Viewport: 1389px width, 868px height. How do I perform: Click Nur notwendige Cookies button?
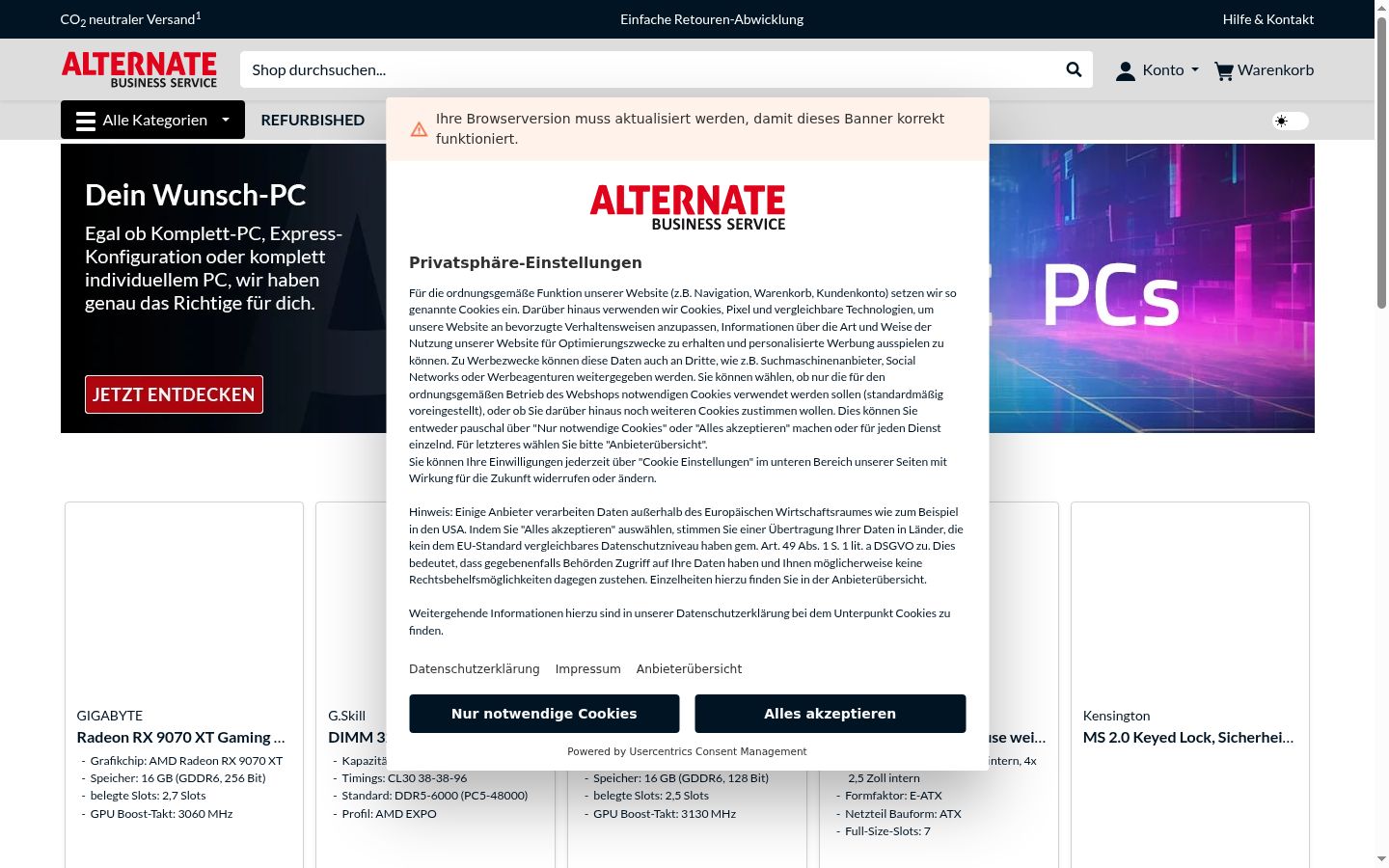pos(544,714)
